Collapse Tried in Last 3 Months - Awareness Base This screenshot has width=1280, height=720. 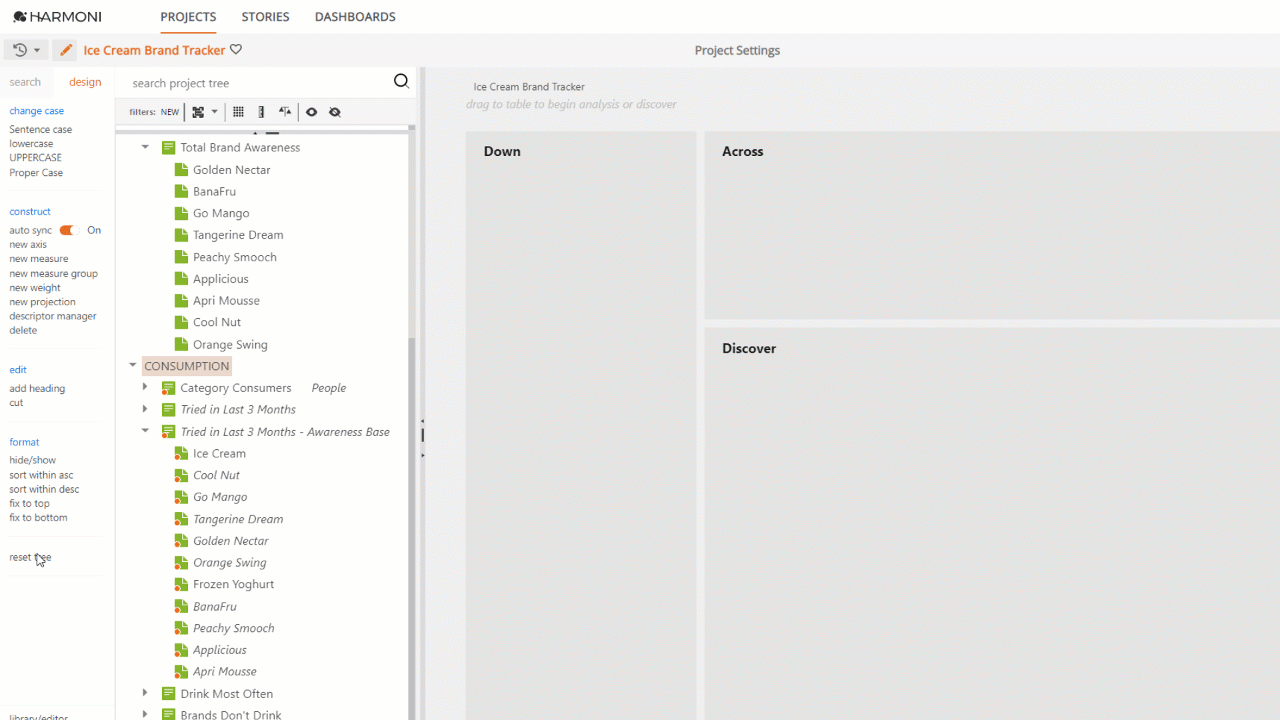tap(145, 431)
